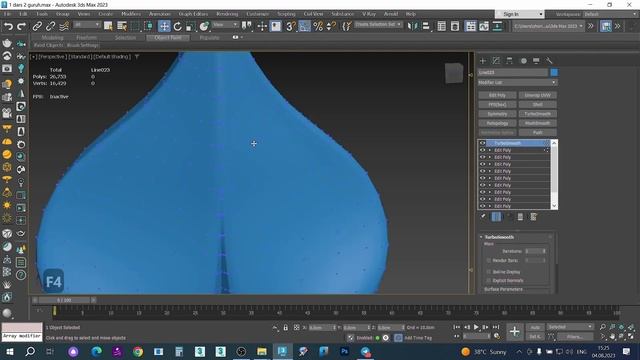This screenshot has height=360, width=640.
Task: Click the object name field Line023
Action: tap(513, 72)
